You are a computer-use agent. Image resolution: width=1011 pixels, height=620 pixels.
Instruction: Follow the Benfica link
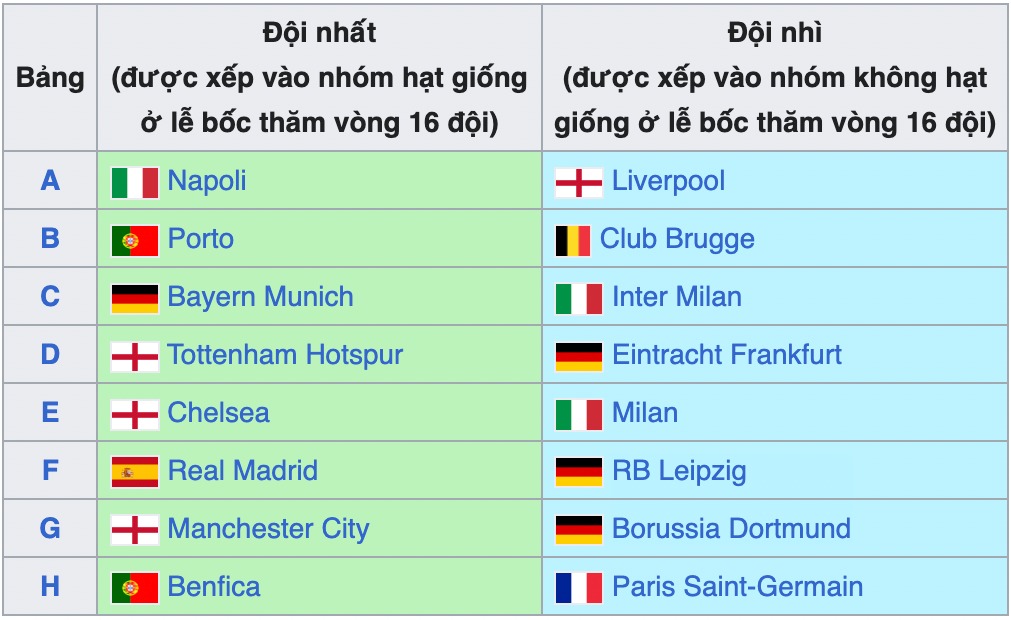[x=214, y=587]
